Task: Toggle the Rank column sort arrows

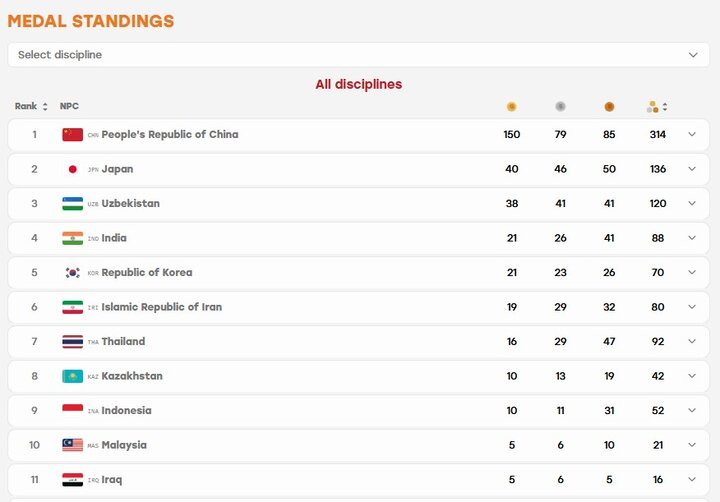Action: coord(45,107)
